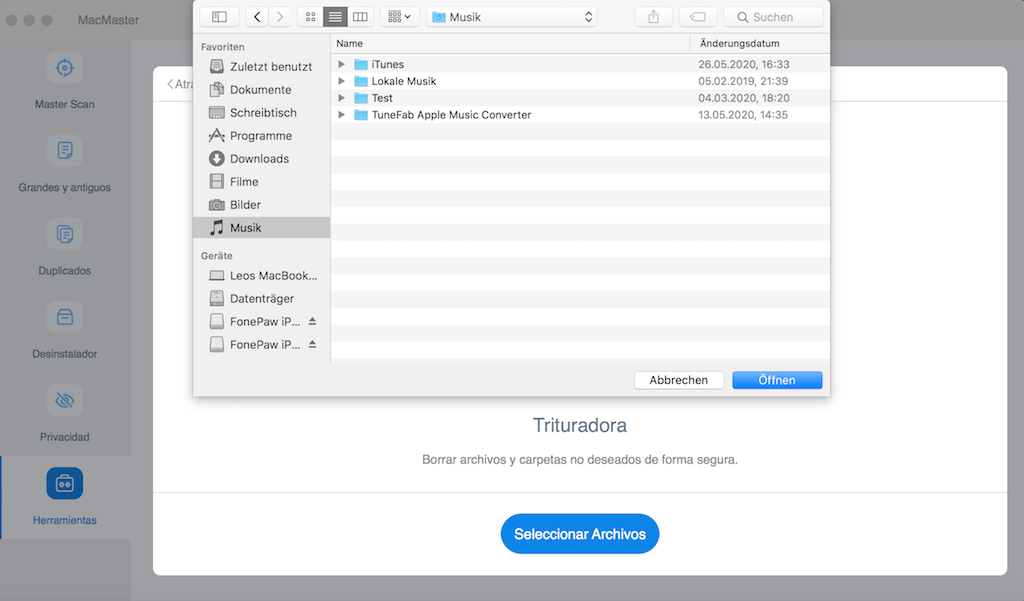Open Master Scan in MacMaster sidebar
Screen dimensions: 1024x601
tap(64, 82)
